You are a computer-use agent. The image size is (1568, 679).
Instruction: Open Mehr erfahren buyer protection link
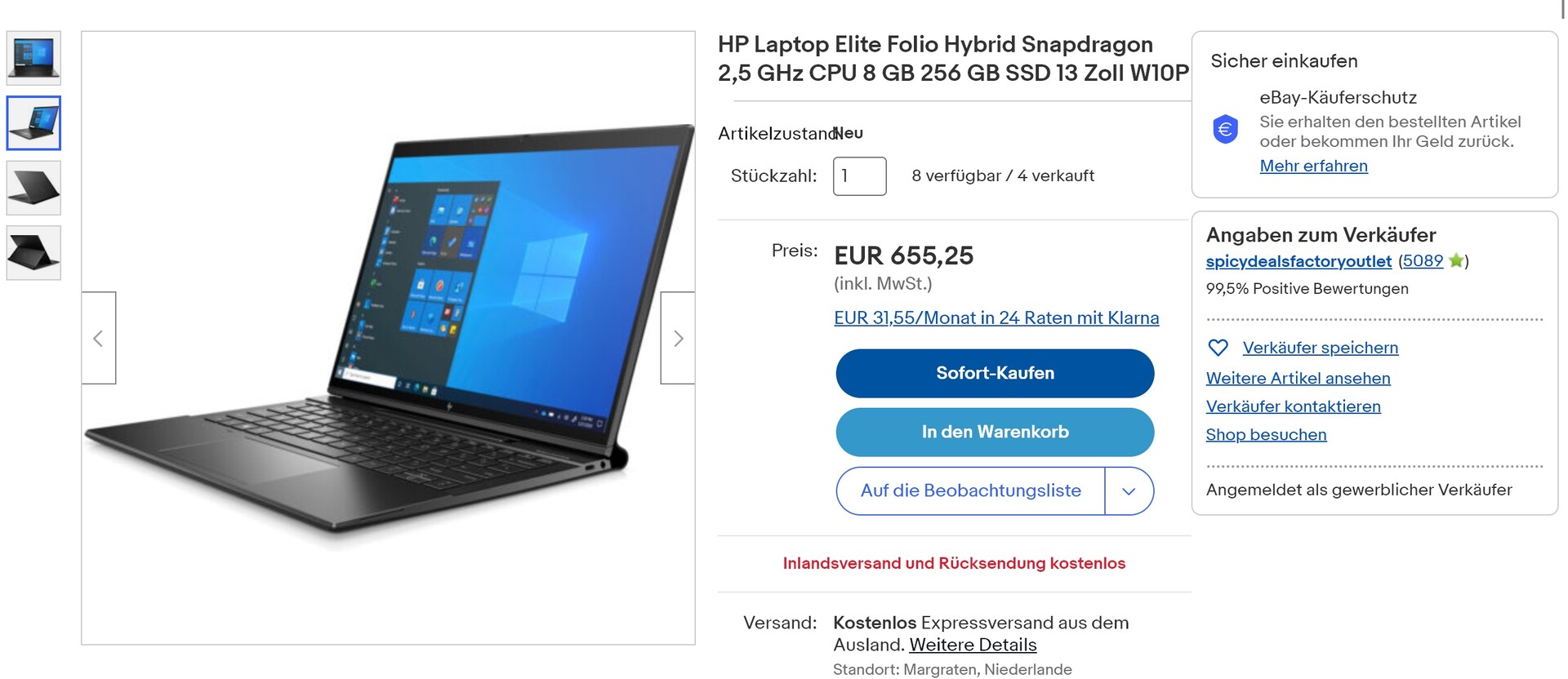[x=1313, y=166]
